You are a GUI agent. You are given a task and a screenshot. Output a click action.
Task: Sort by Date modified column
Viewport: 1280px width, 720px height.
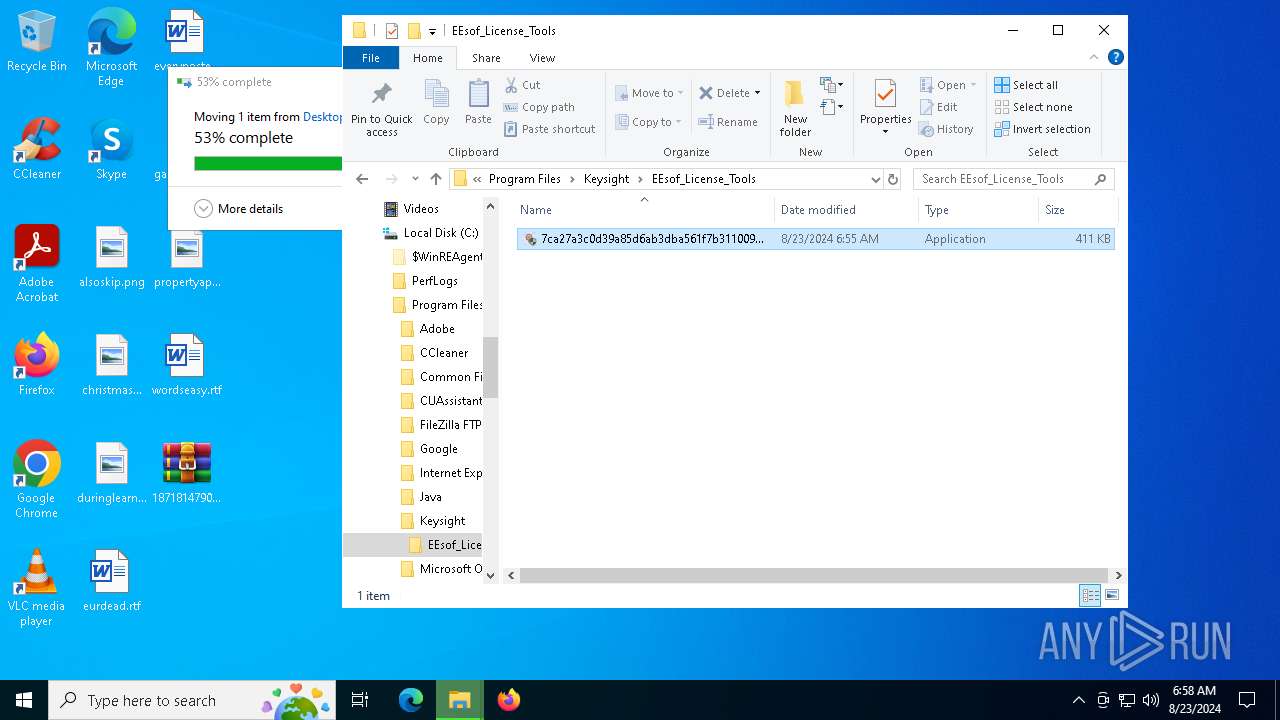pyautogui.click(x=846, y=210)
